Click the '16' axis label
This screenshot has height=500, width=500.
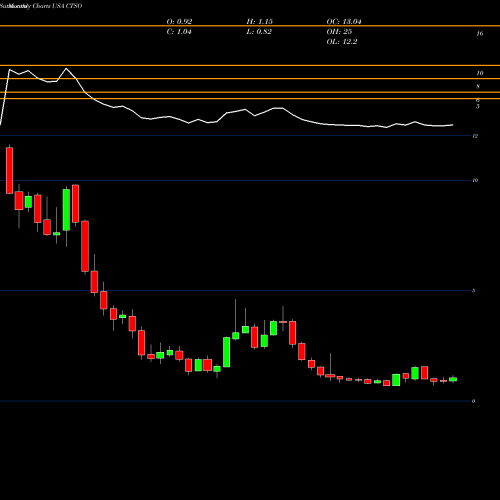[480, 33]
